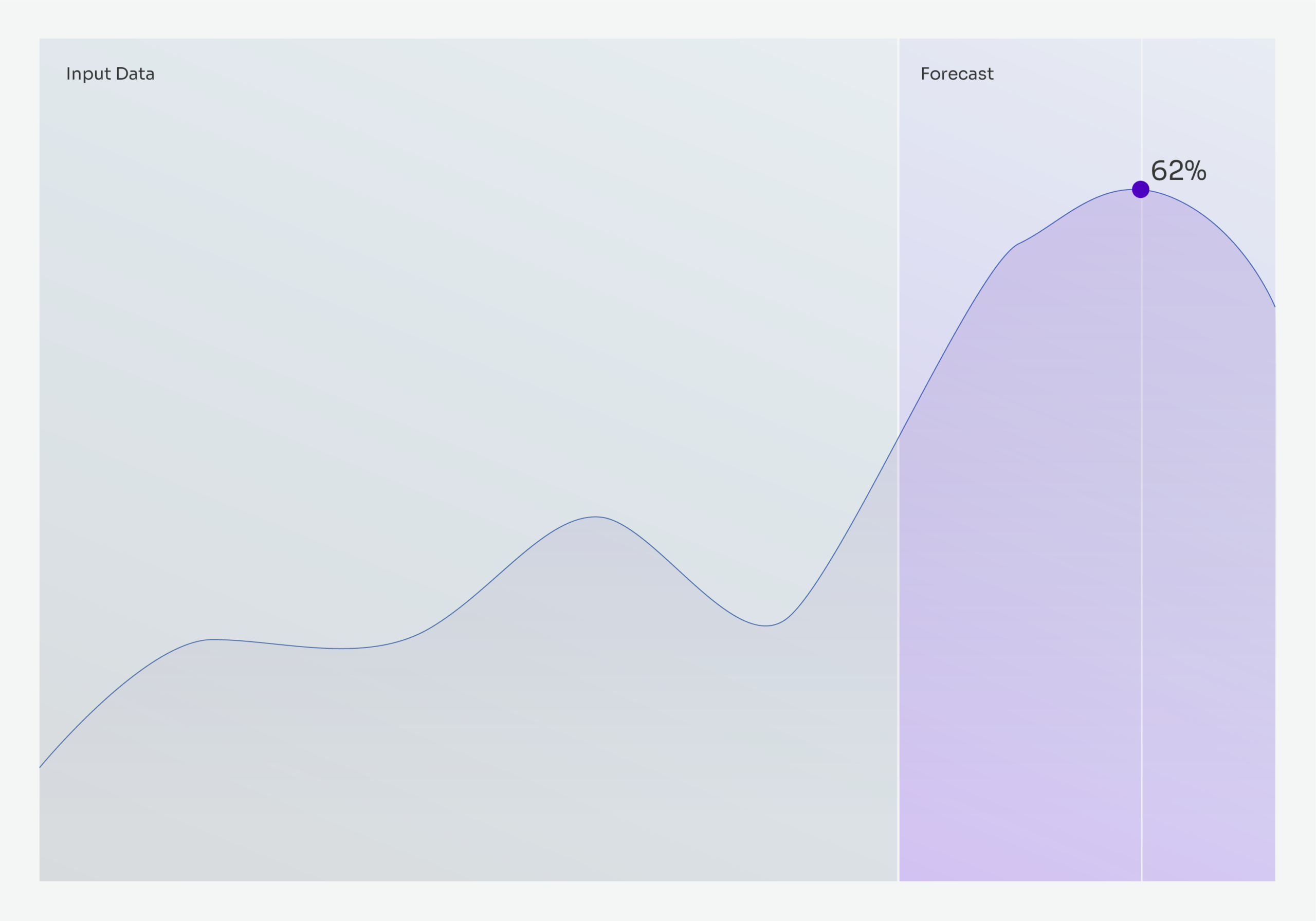Click the vertical marker line below the purple dot
1316x921 pixels.
click(x=1142, y=516)
